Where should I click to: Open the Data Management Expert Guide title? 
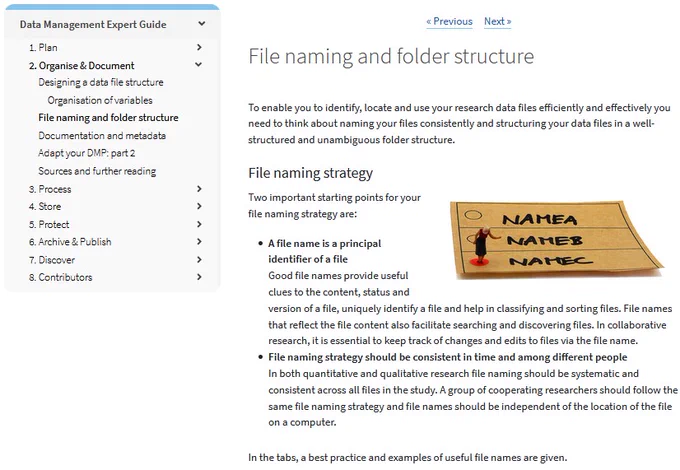(93, 24)
